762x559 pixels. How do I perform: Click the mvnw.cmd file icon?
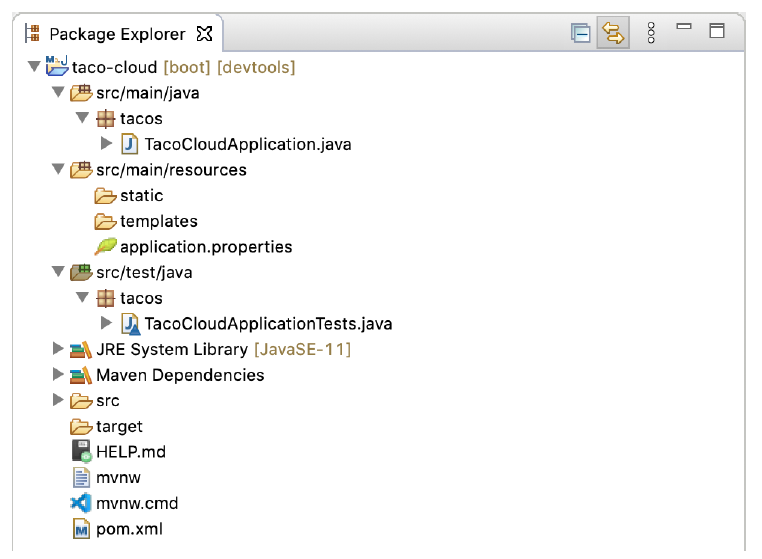pyautogui.click(x=81, y=503)
